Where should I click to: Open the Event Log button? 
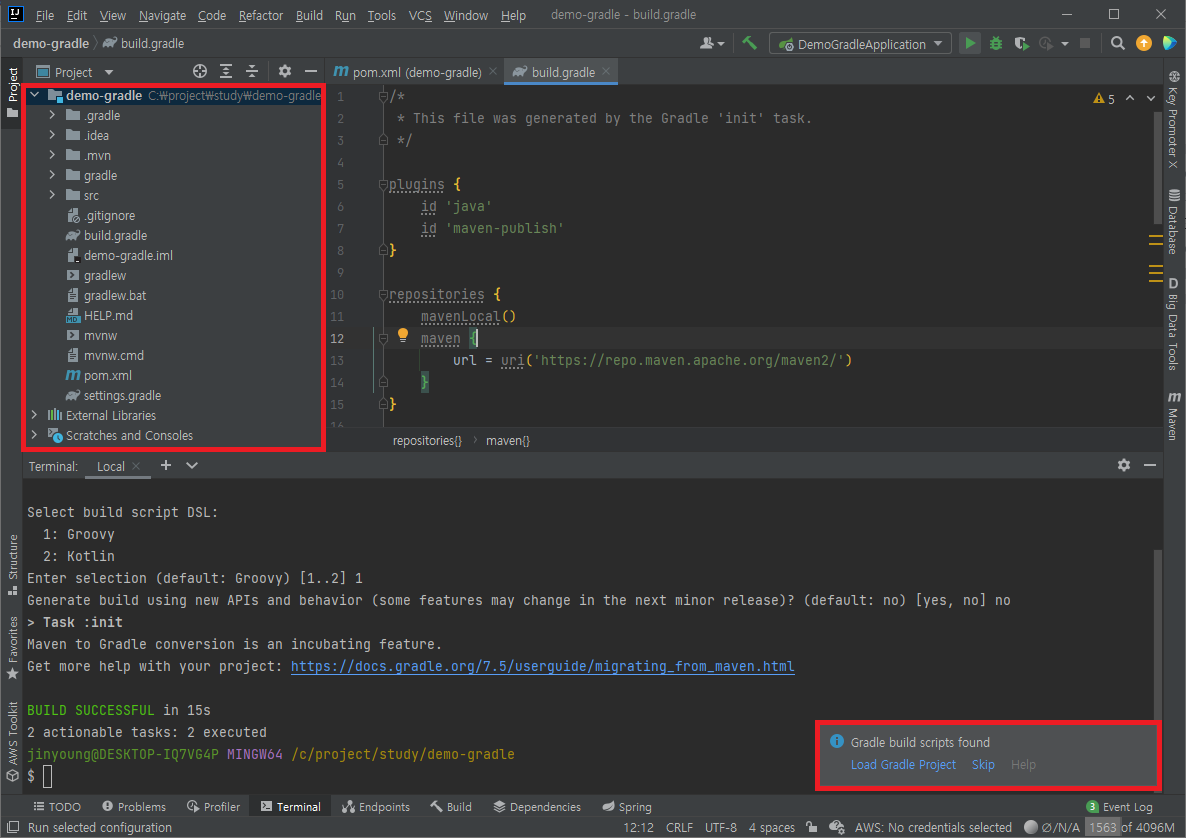tap(1119, 806)
